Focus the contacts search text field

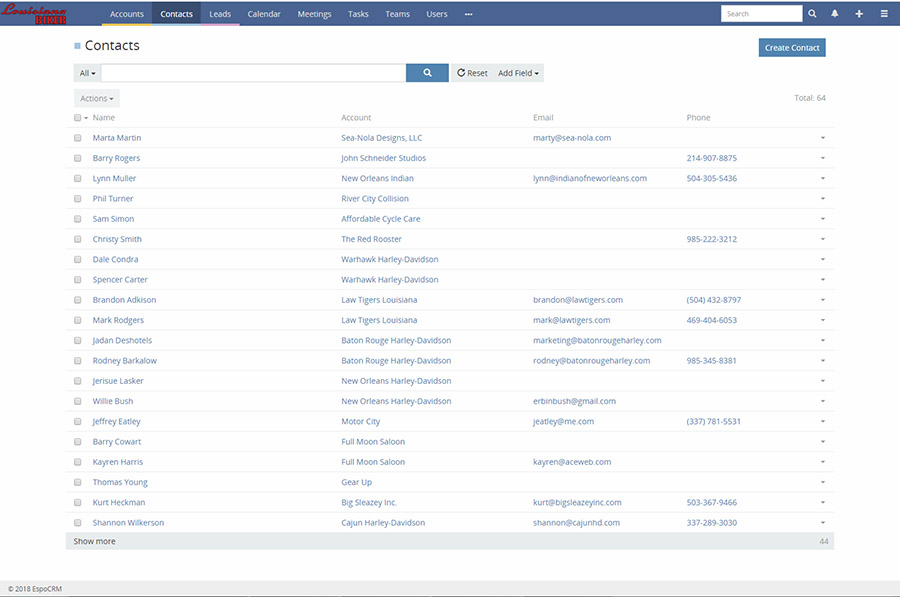tap(253, 73)
